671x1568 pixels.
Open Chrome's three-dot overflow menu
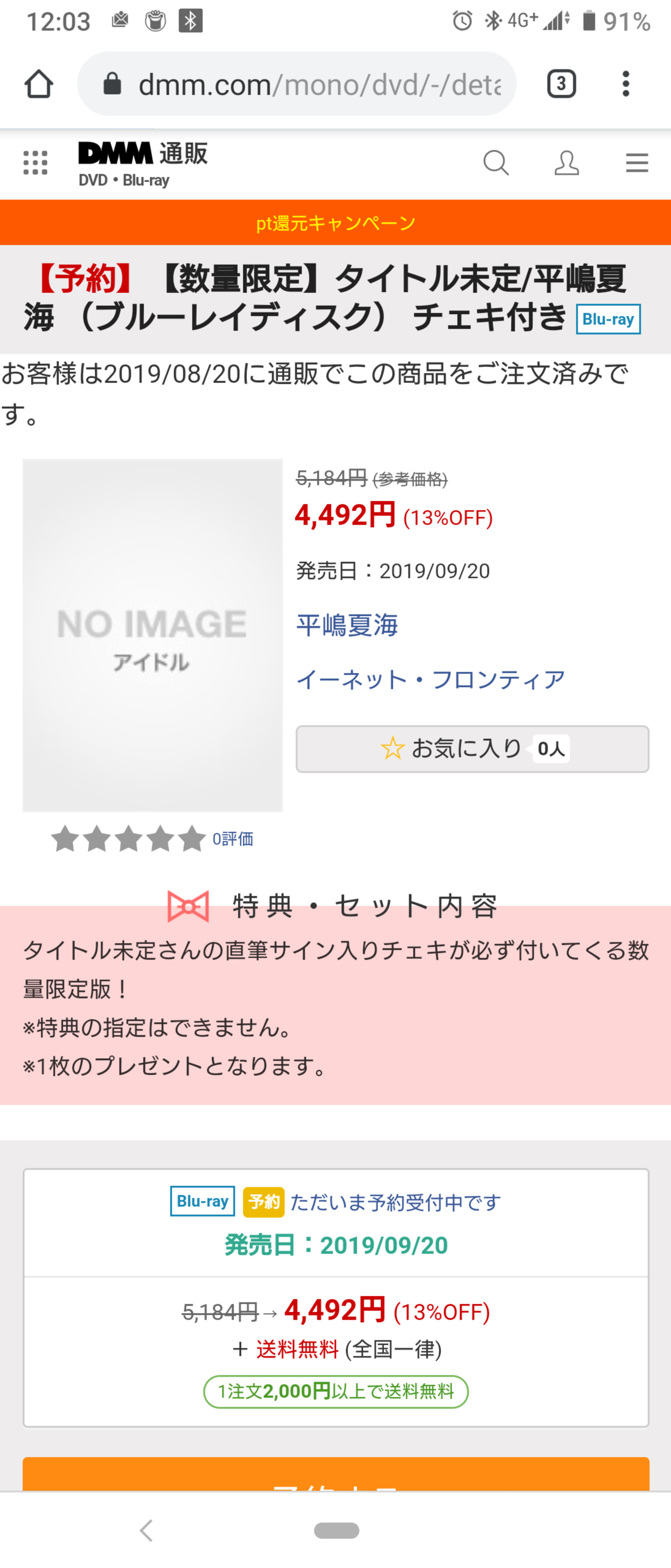click(625, 83)
